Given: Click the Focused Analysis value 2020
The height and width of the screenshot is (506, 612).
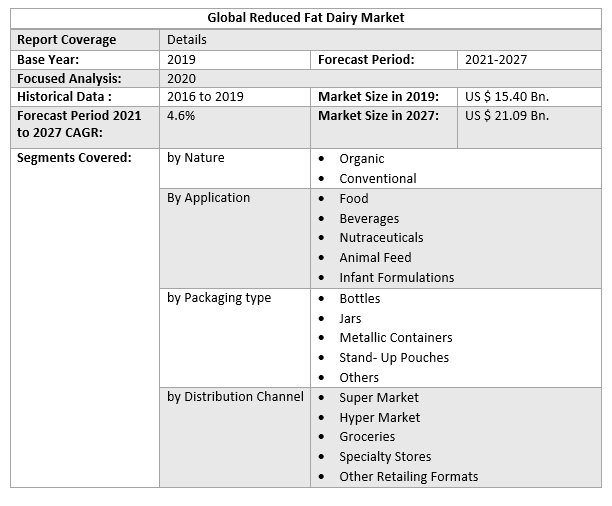Looking at the screenshot, I should [x=181, y=78].
